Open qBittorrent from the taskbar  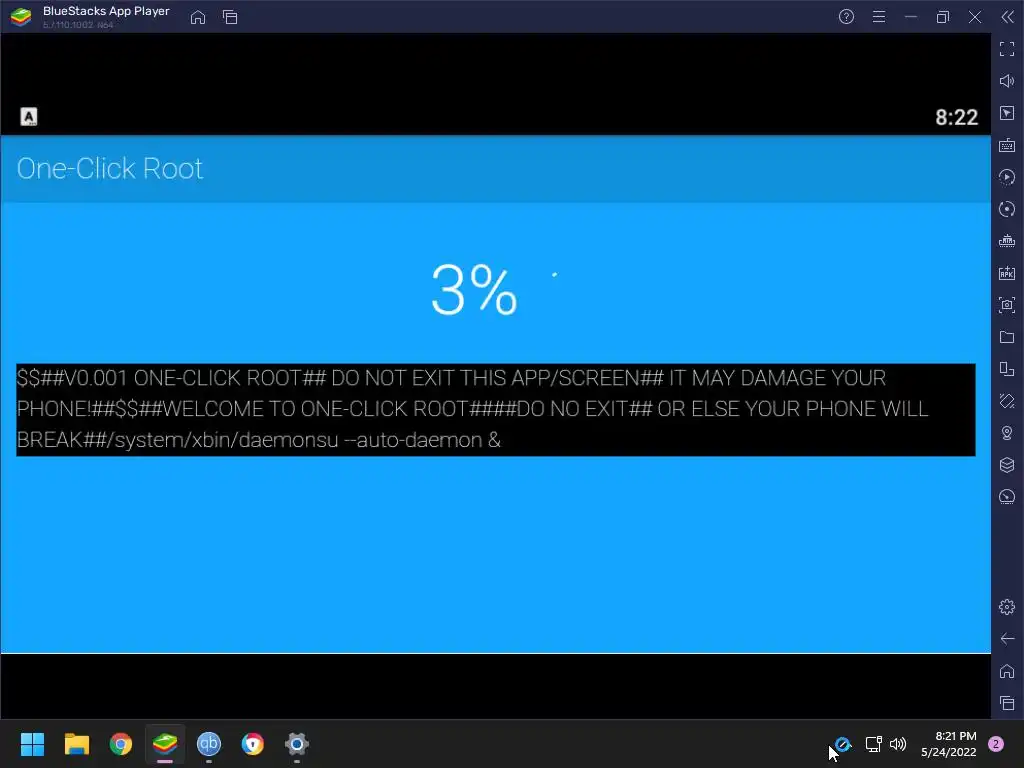coord(209,744)
